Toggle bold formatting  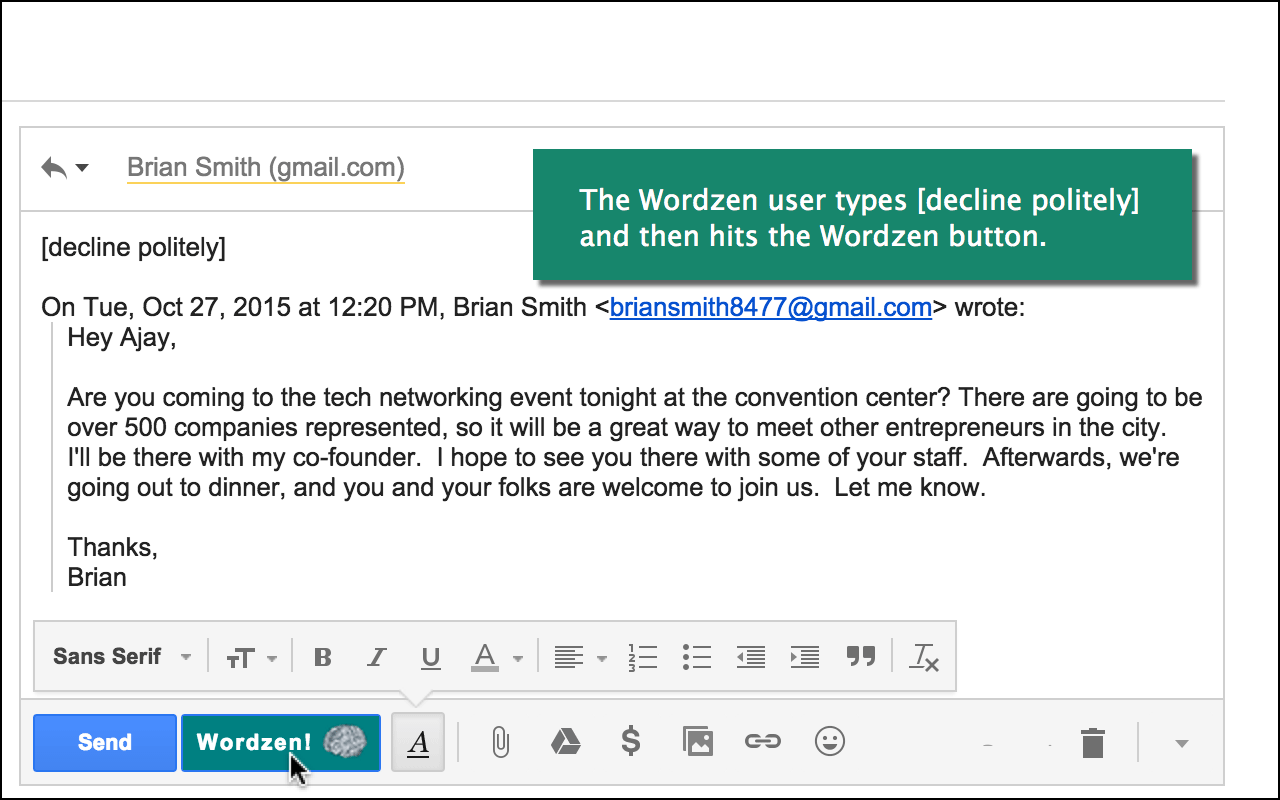point(322,657)
